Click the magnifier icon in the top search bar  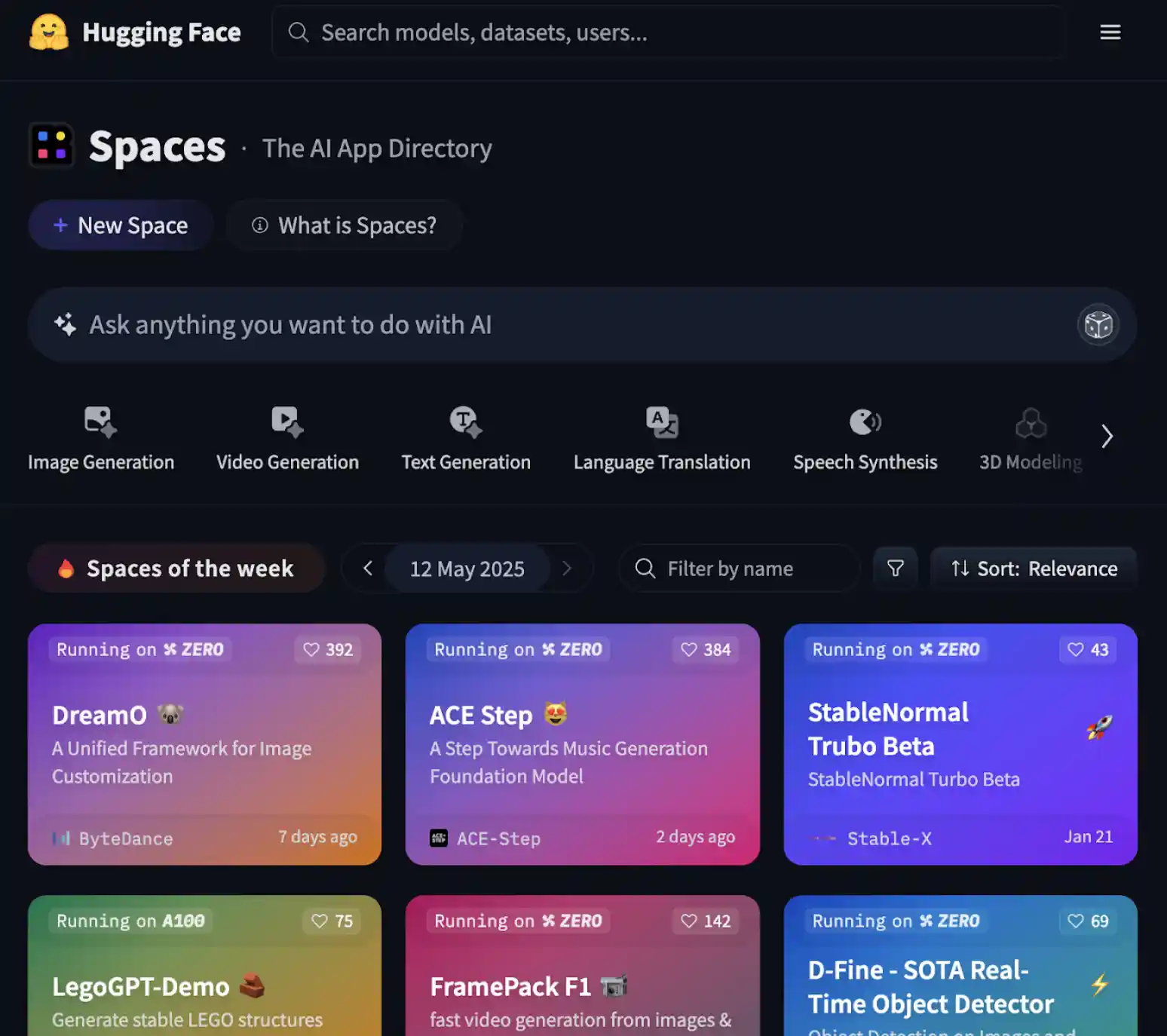point(299,32)
